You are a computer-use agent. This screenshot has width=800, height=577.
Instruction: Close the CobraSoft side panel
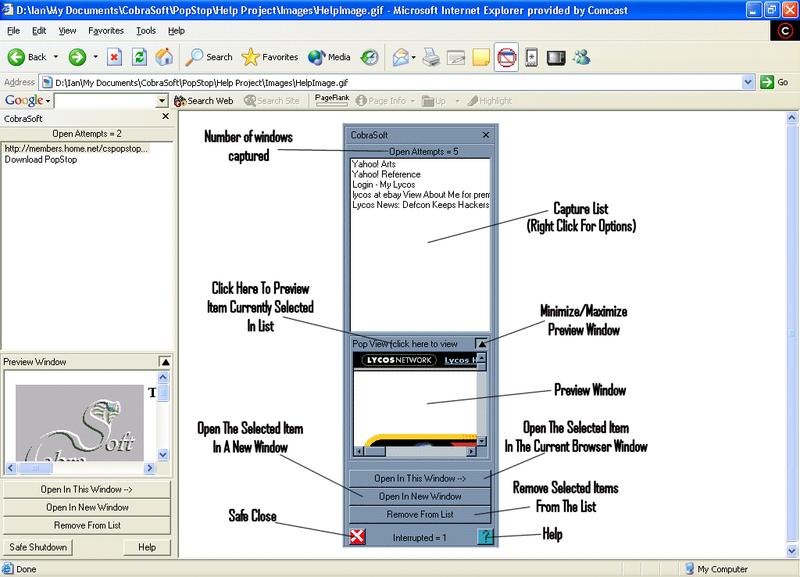165,117
